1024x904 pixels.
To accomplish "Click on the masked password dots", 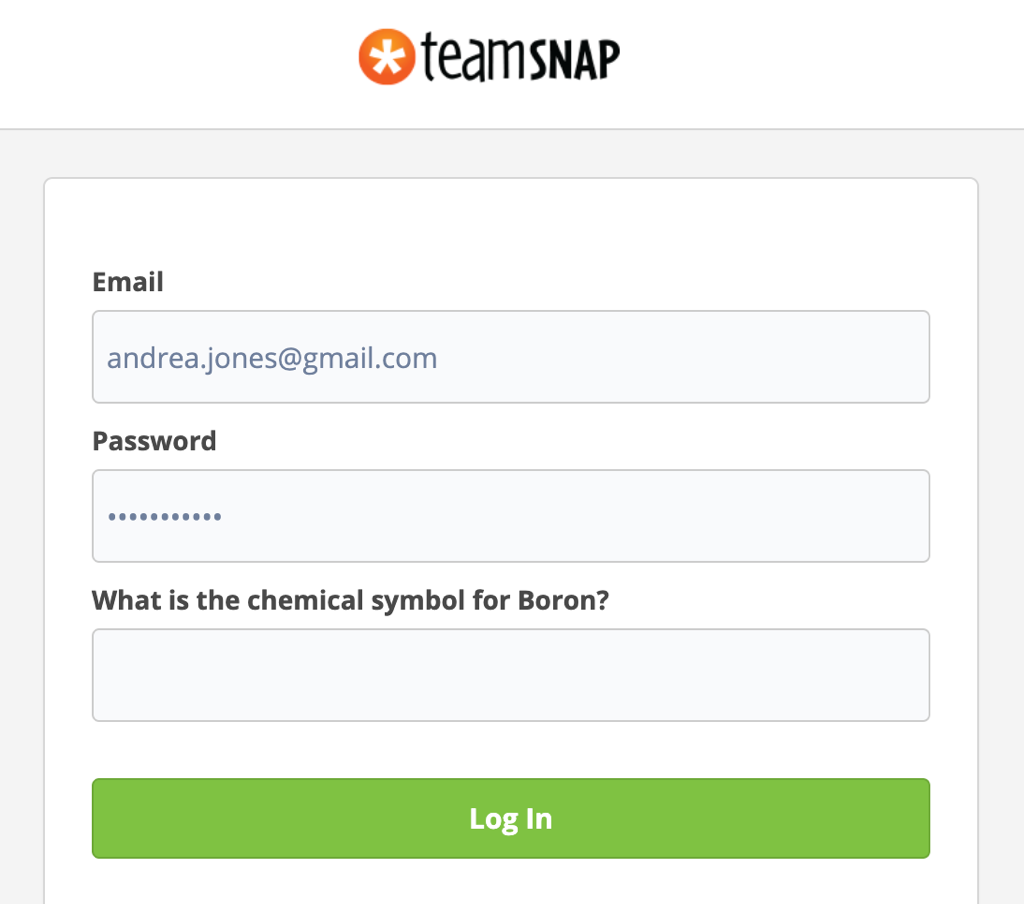I will [x=165, y=517].
